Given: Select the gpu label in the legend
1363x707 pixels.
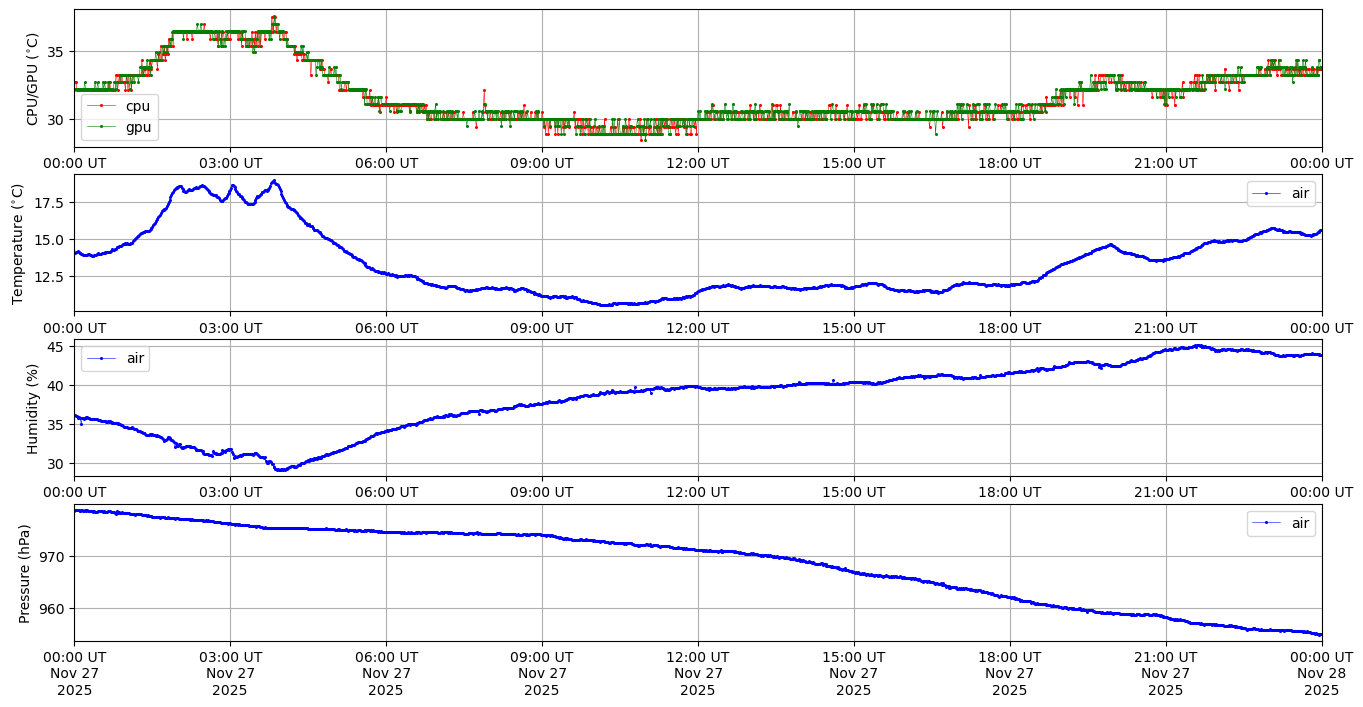Looking at the screenshot, I should click(138, 126).
